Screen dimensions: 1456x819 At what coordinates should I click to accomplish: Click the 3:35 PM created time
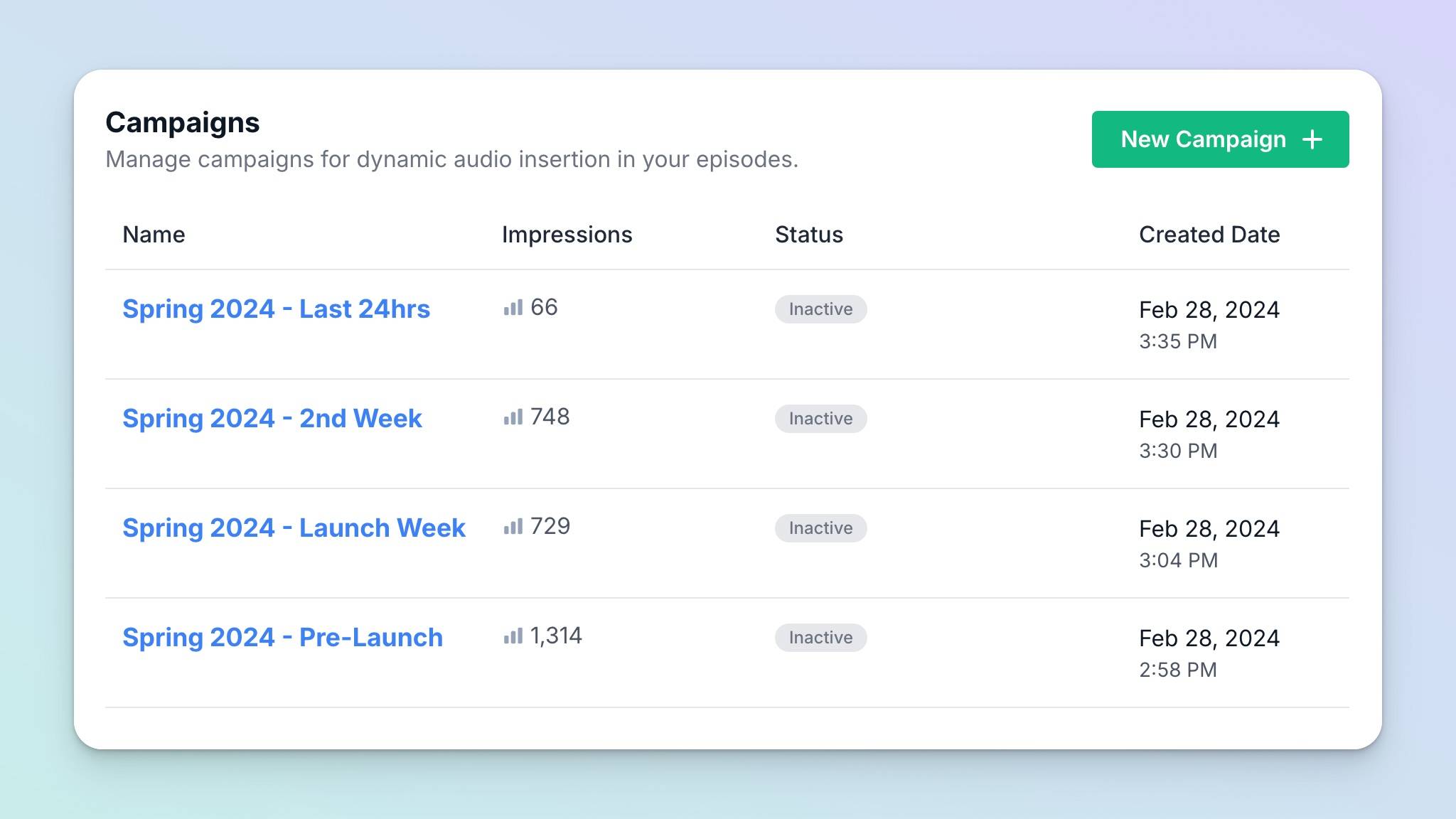click(1178, 341)
